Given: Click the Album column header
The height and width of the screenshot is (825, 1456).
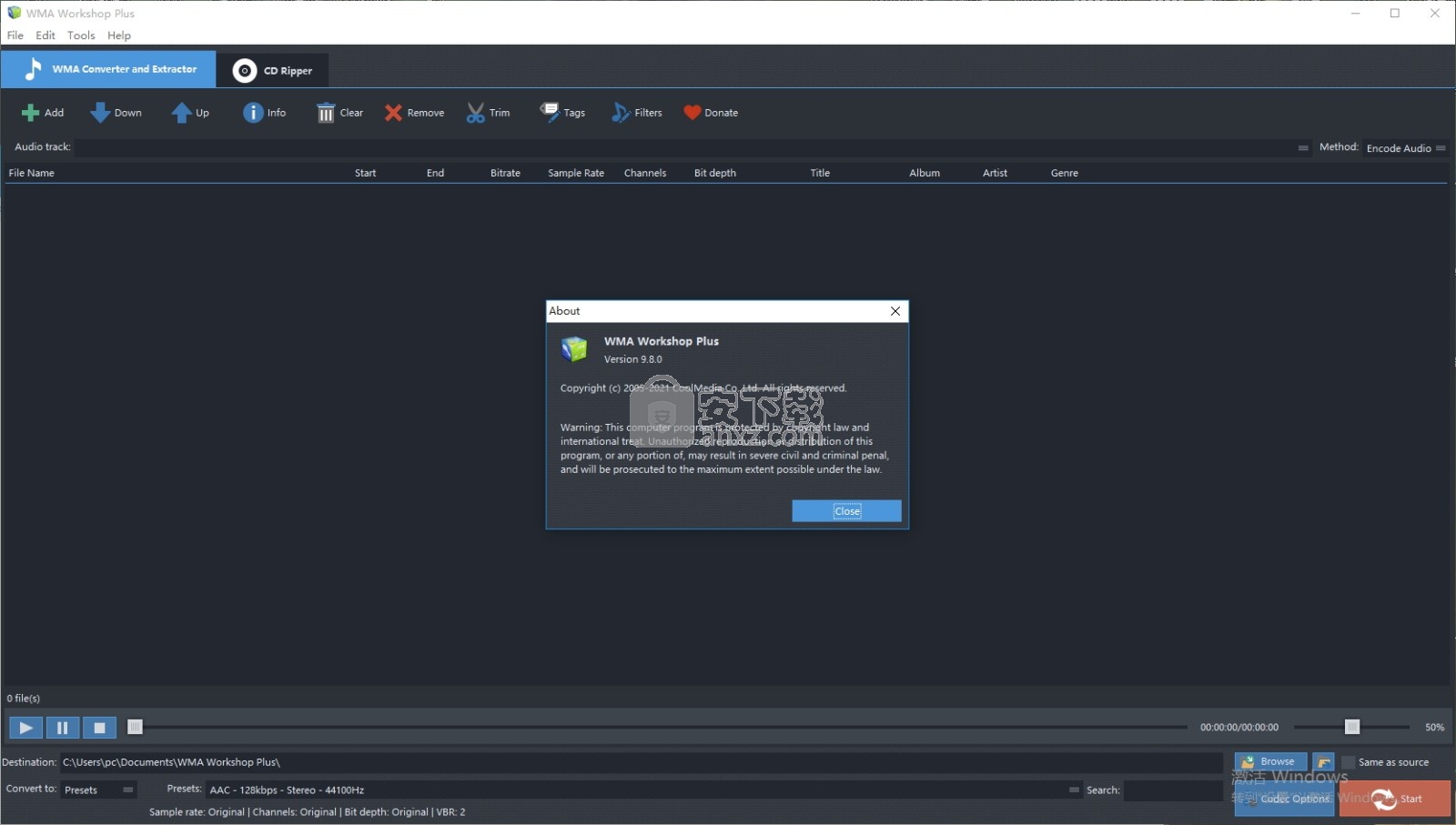Looking at the screenshot, I should coord(925,173).
